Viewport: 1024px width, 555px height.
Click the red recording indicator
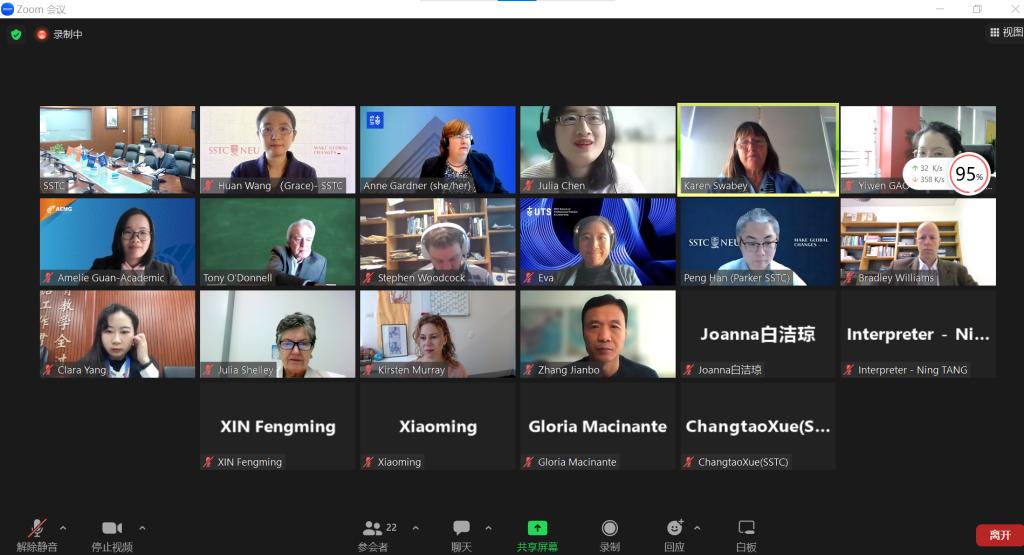pyautogui.click(x=42, y=34)
